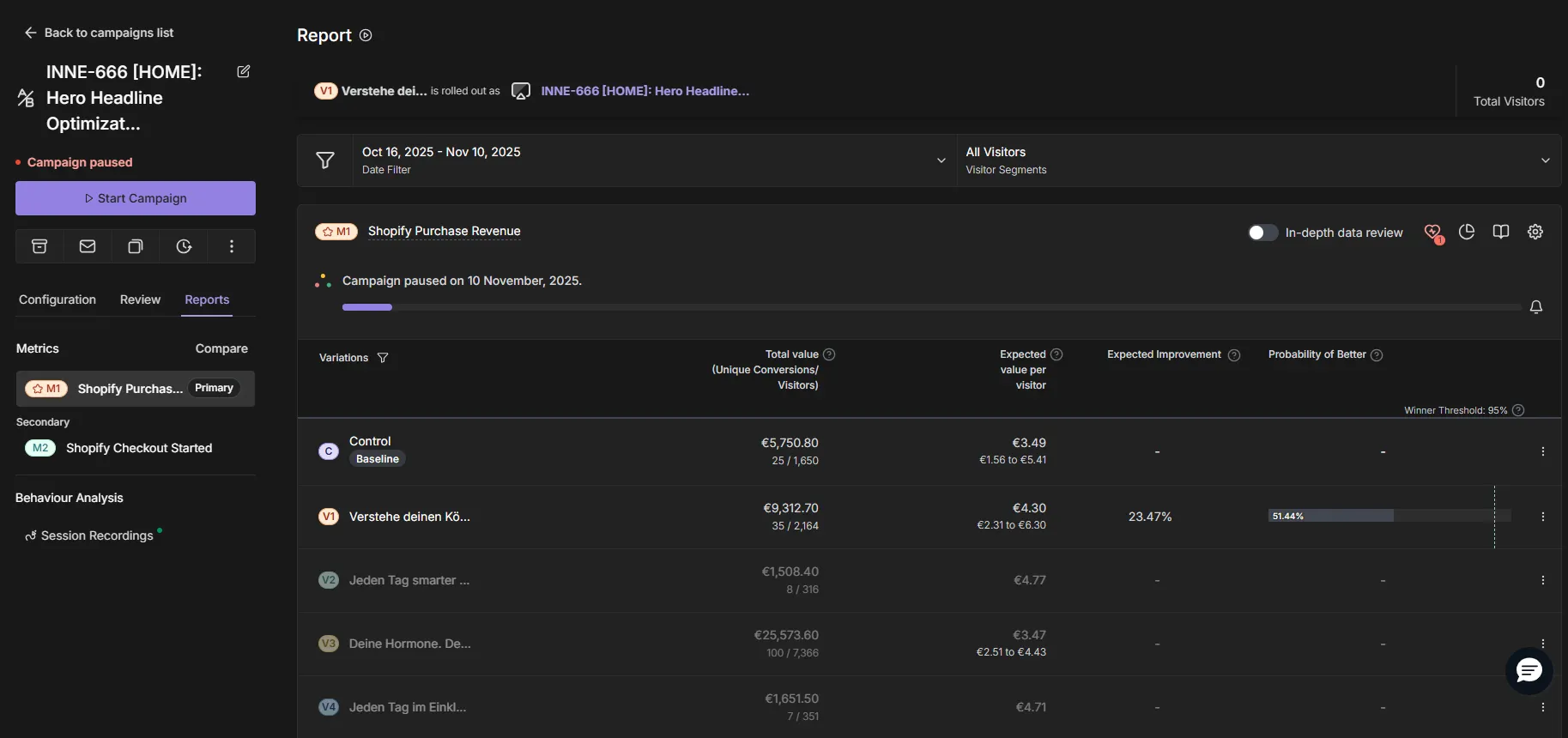Click the notification bell icon
This screenshot has width=1568, height=738.
point(1536,307)
